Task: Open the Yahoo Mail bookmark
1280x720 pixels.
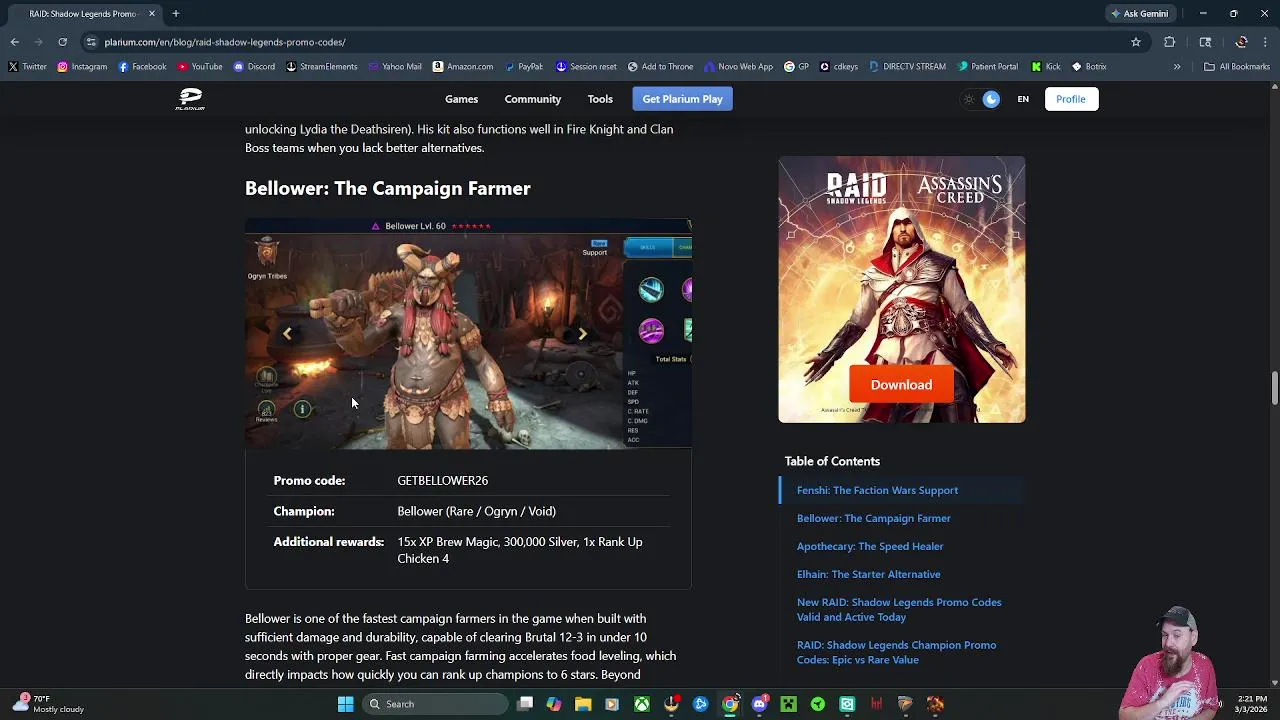Action: [394, 67]
